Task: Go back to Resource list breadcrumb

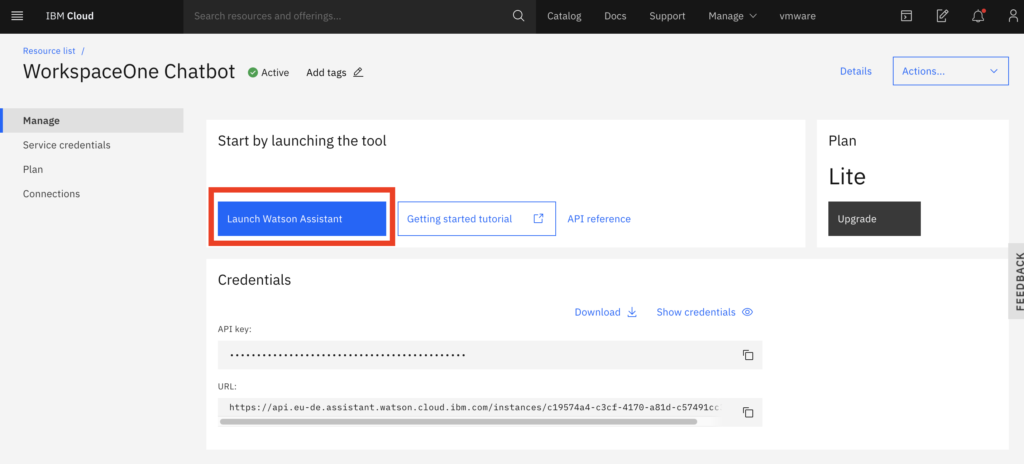Action: click(x=49, y=50)
